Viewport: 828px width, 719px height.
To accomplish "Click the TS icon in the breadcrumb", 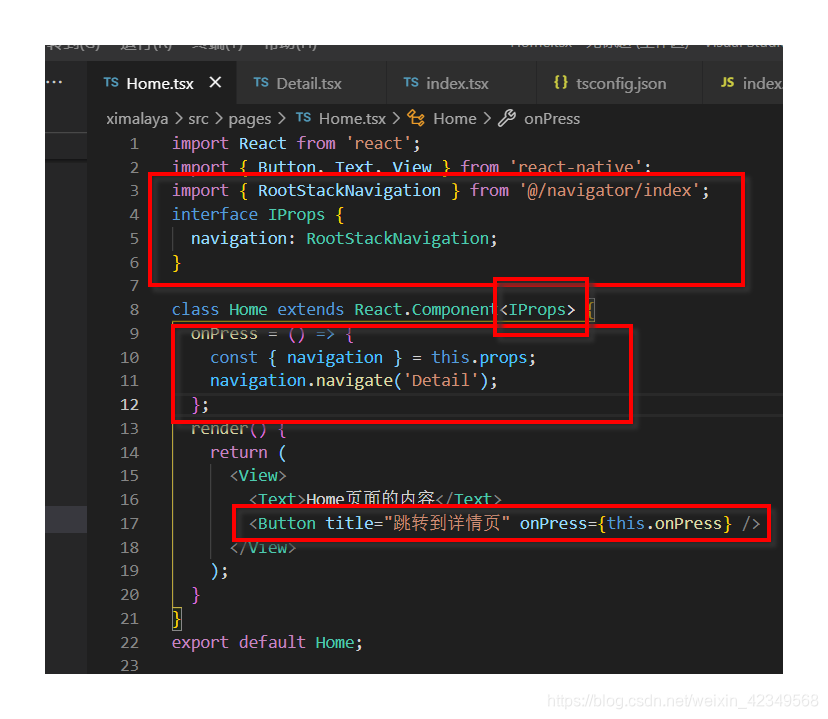I will pyautogui.click(x=303, y=118).
